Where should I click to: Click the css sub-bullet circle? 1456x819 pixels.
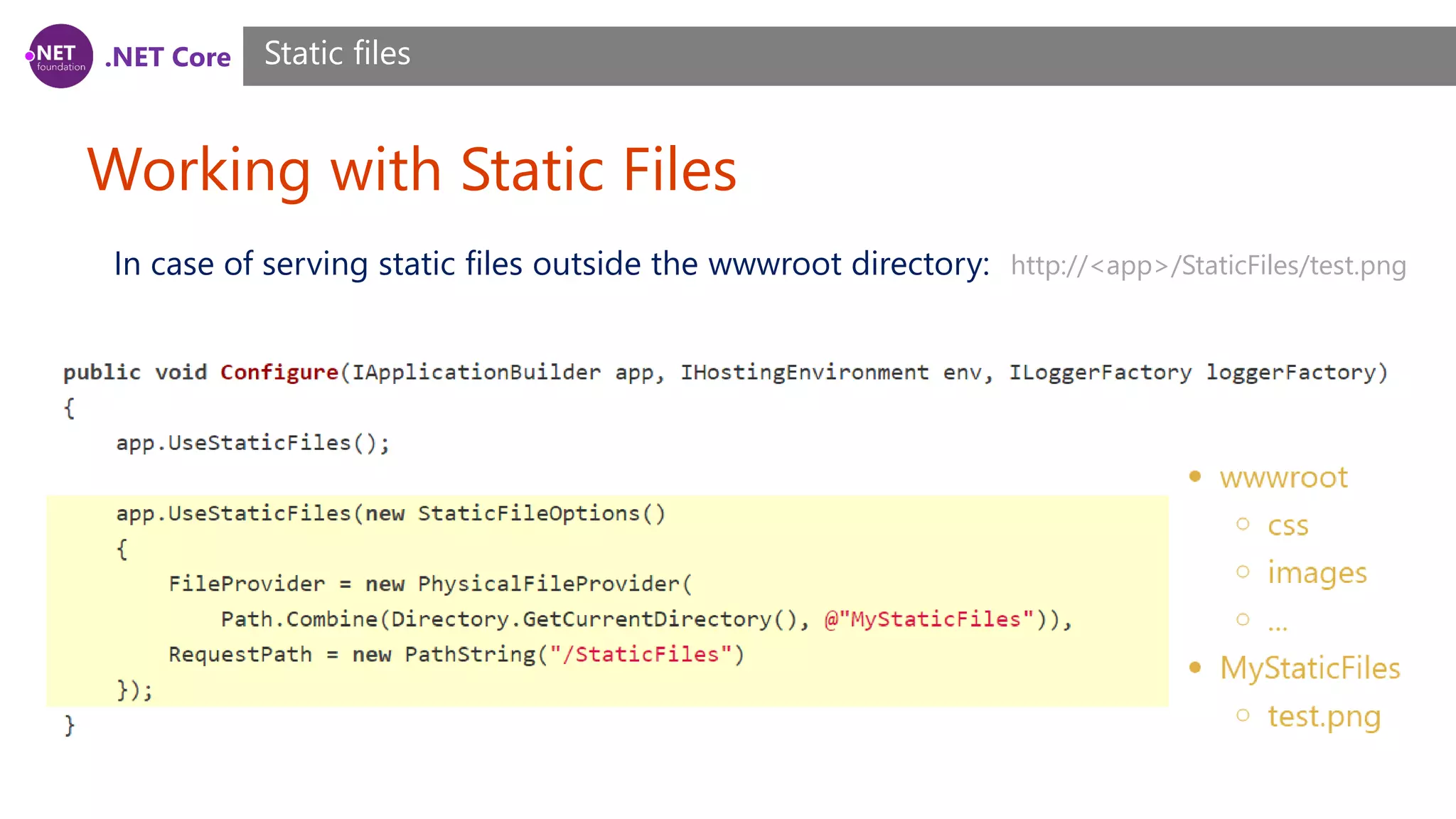tap(1243, 524)
